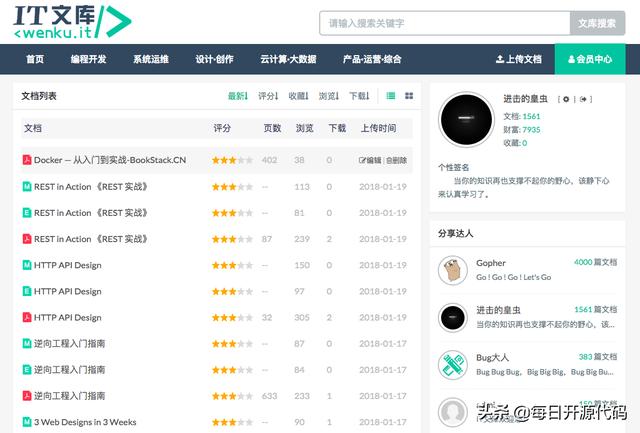Click Gopher's 4000 篇文档 count
This screenshot has width=640, height=433.
tap(596, 262)
